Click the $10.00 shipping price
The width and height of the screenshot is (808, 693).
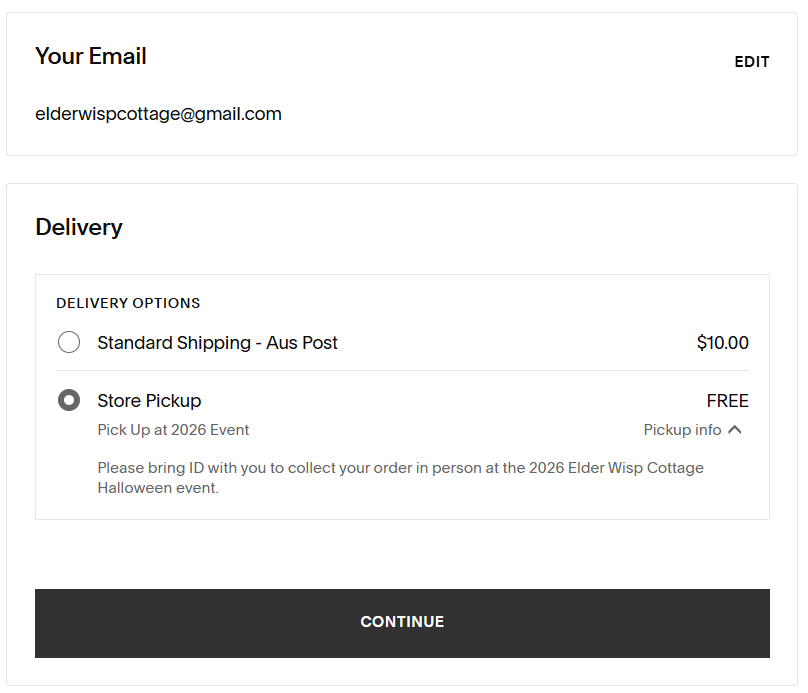(x=722, y=343)
